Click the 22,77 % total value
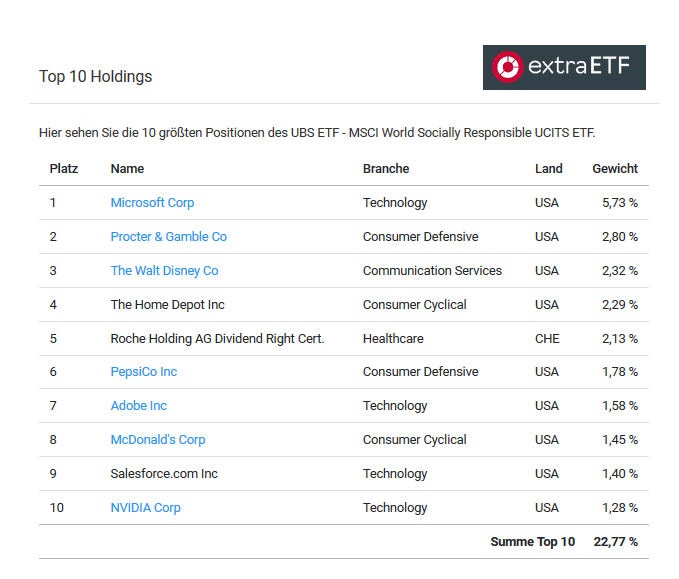The image size is (679, 579). (615, 542)
